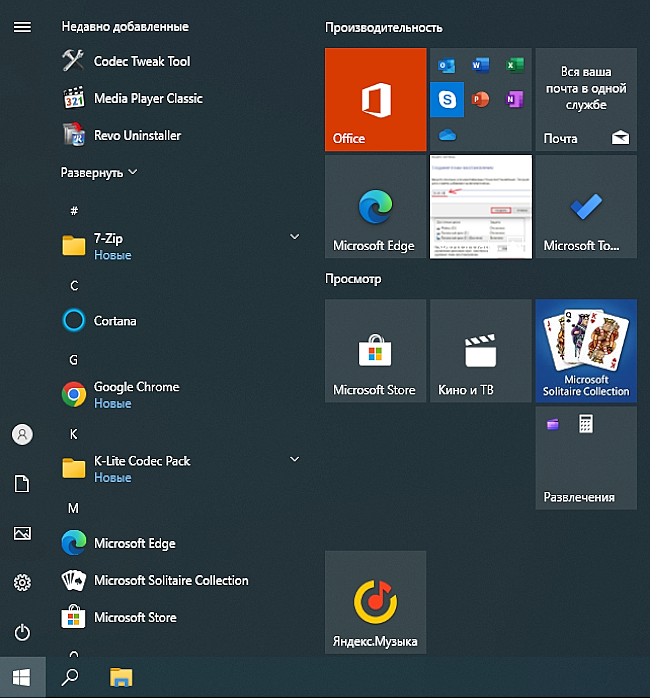Open OneDrive from the Office group tile

[x=447, y=134]
